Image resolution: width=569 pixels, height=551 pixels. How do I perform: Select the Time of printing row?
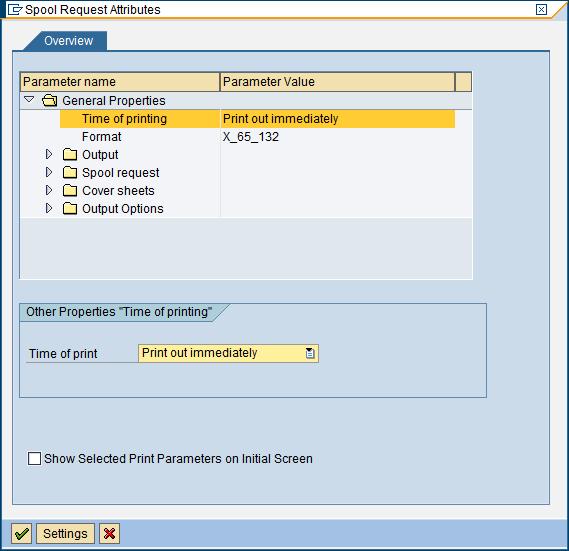click(x=257, y=119)
